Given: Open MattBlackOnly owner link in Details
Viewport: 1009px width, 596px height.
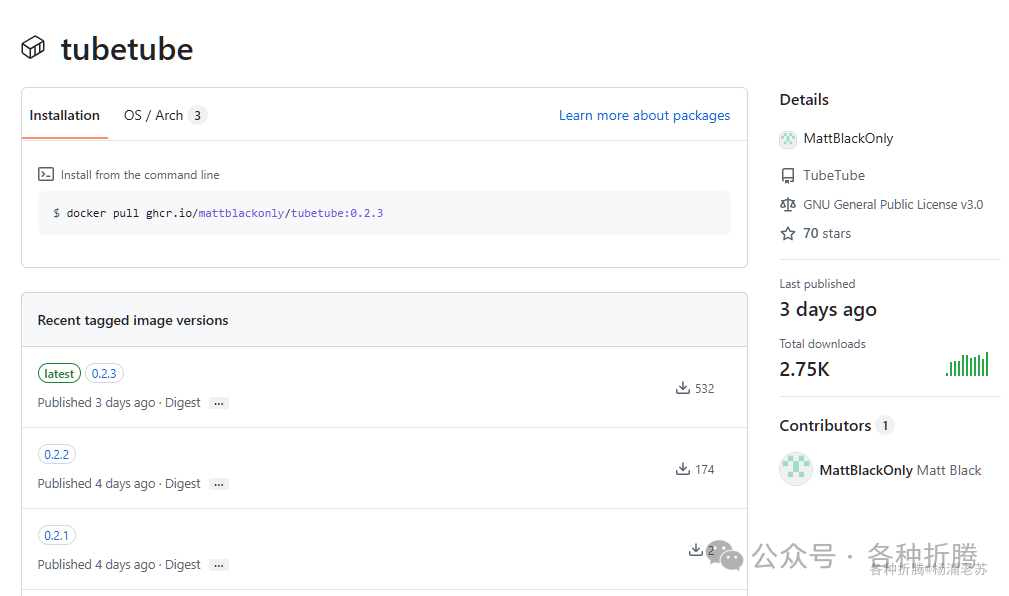Looking at the screenshot, I should click(848, 138).
